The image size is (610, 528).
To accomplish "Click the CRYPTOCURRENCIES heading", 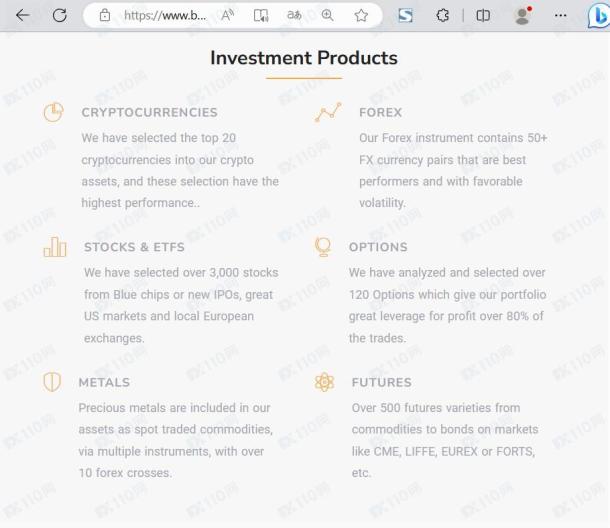I will click(x=149, y=112).
